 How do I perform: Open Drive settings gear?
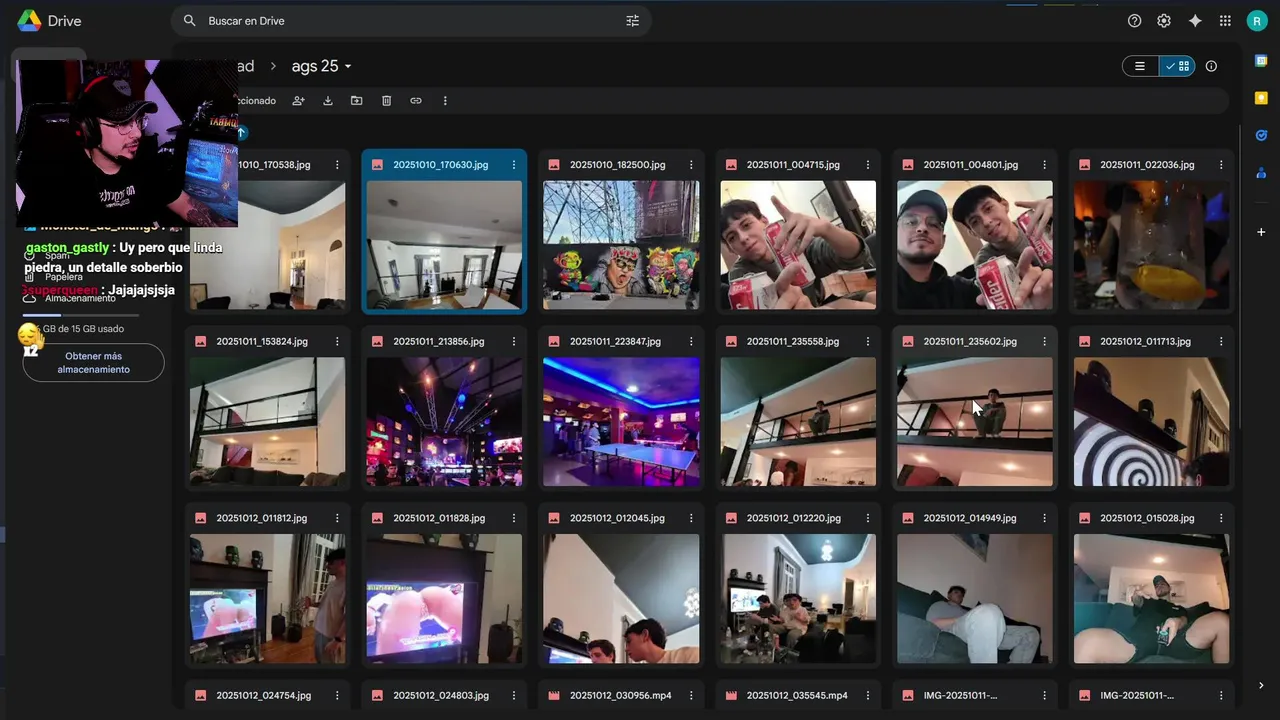click(1164, 21)
